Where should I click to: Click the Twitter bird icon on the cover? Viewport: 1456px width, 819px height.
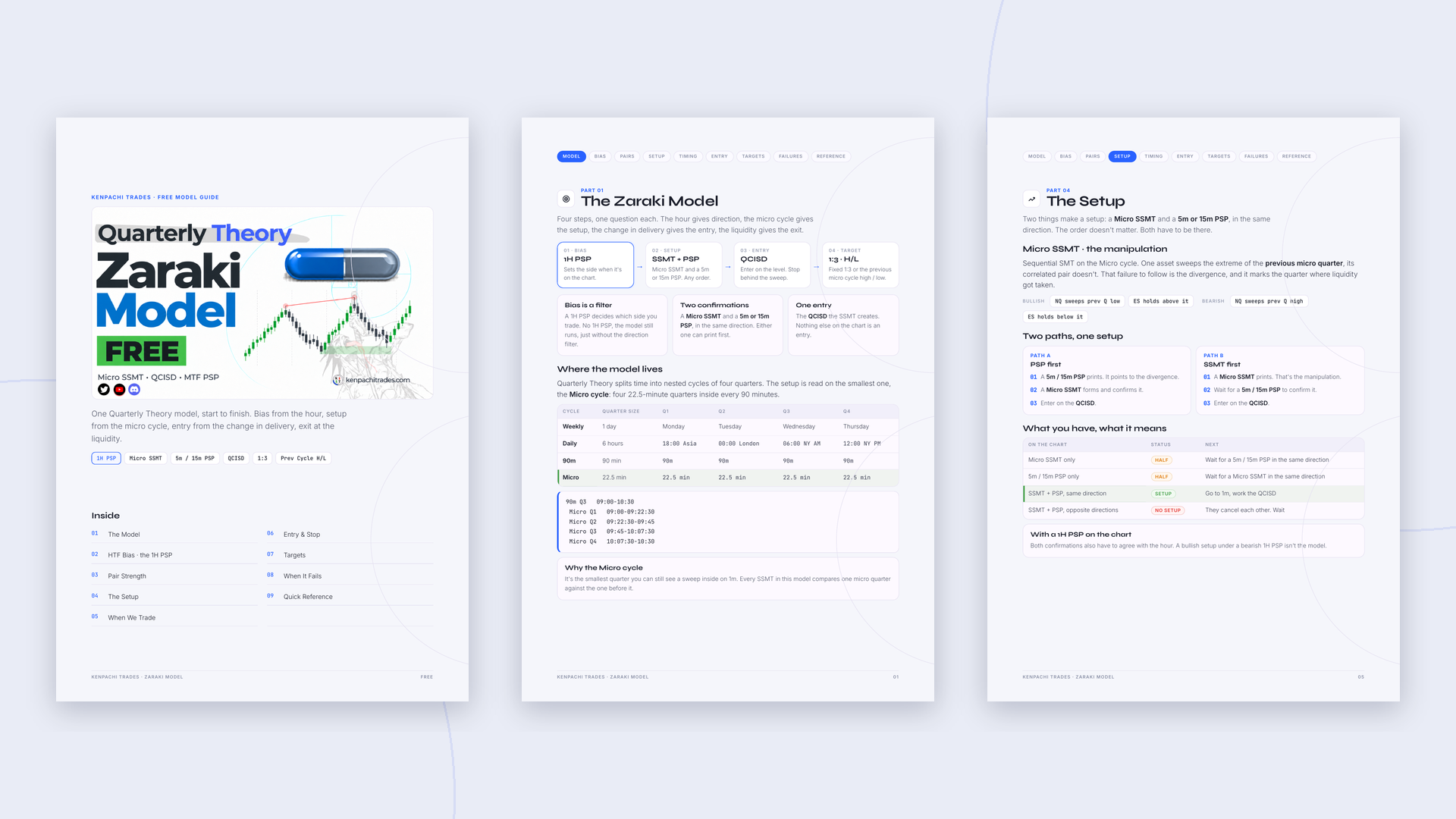[104, 390]
